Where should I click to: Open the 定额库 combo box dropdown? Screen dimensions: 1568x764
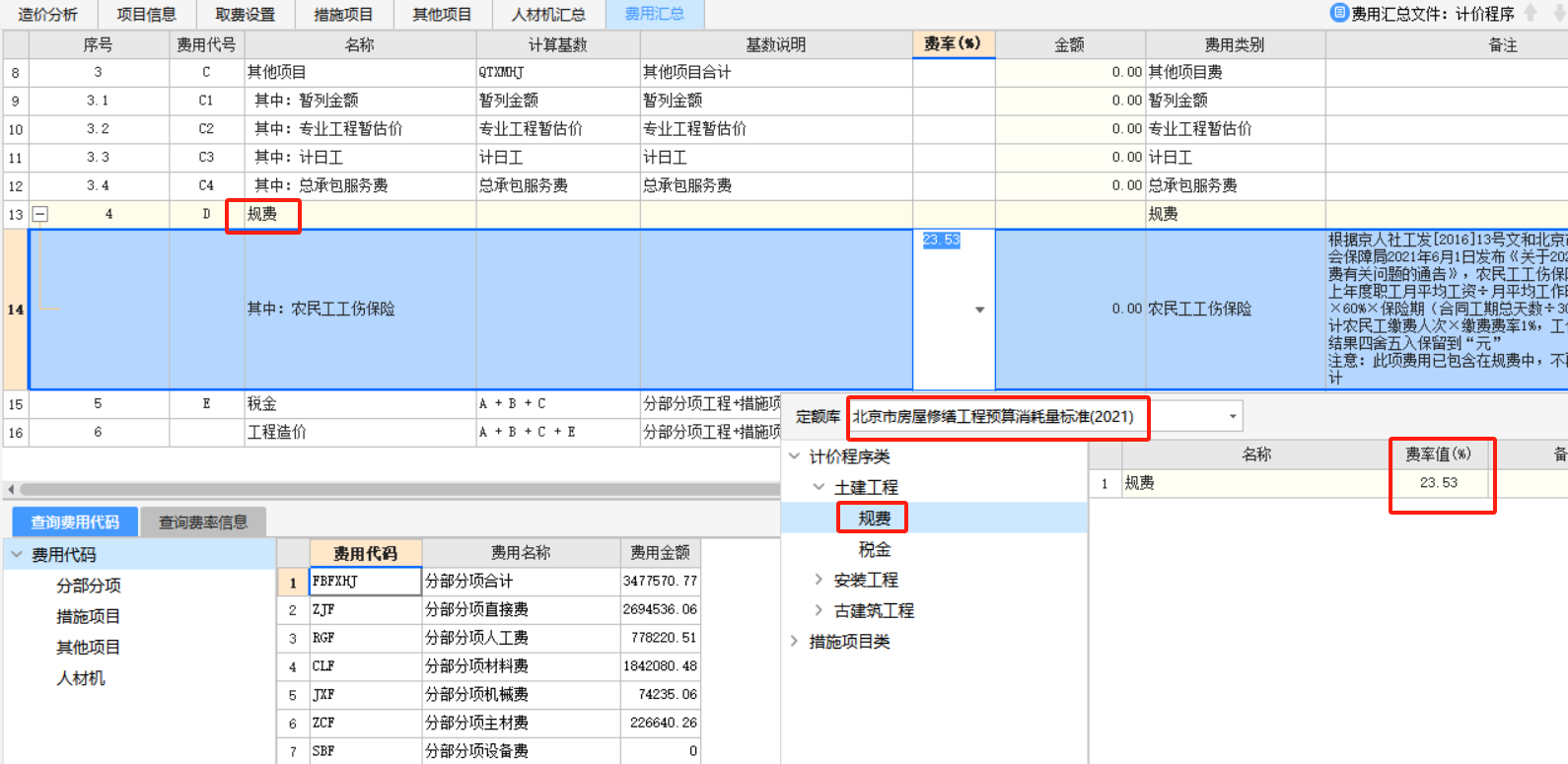[x=1233, y=416]
